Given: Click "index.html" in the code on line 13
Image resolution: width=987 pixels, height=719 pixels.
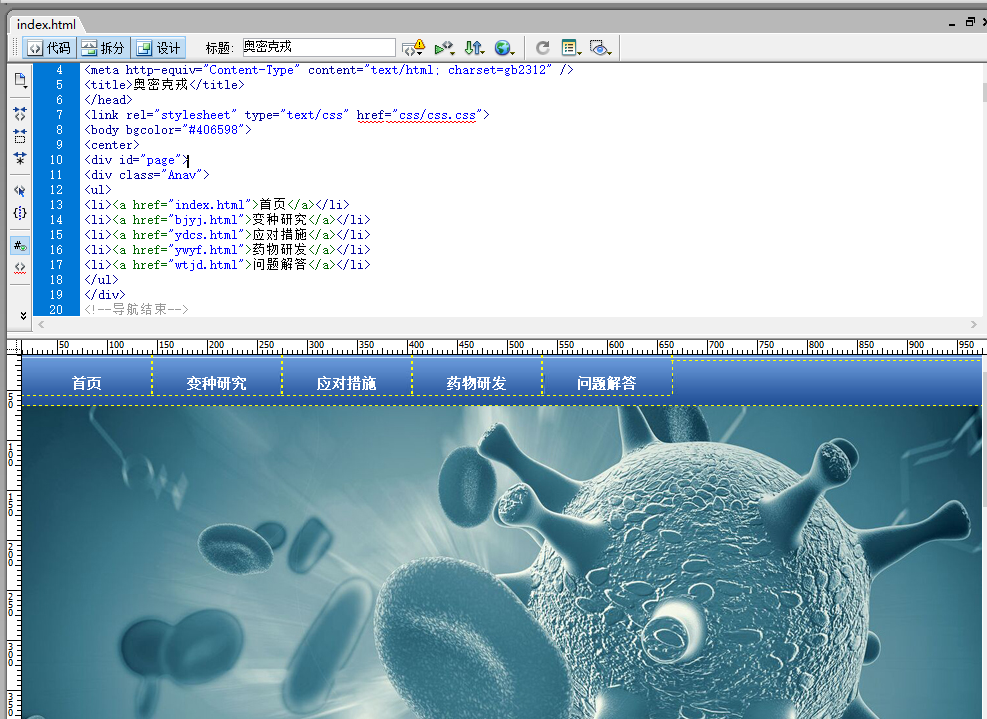Looking at the screenshot, I should pos(209,205).
